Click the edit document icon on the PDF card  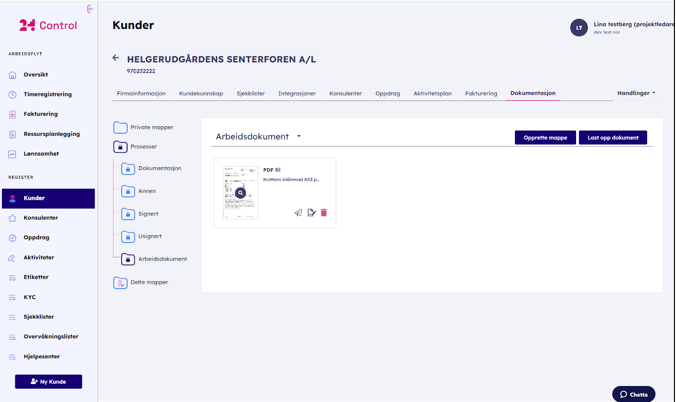coord(311,213)
